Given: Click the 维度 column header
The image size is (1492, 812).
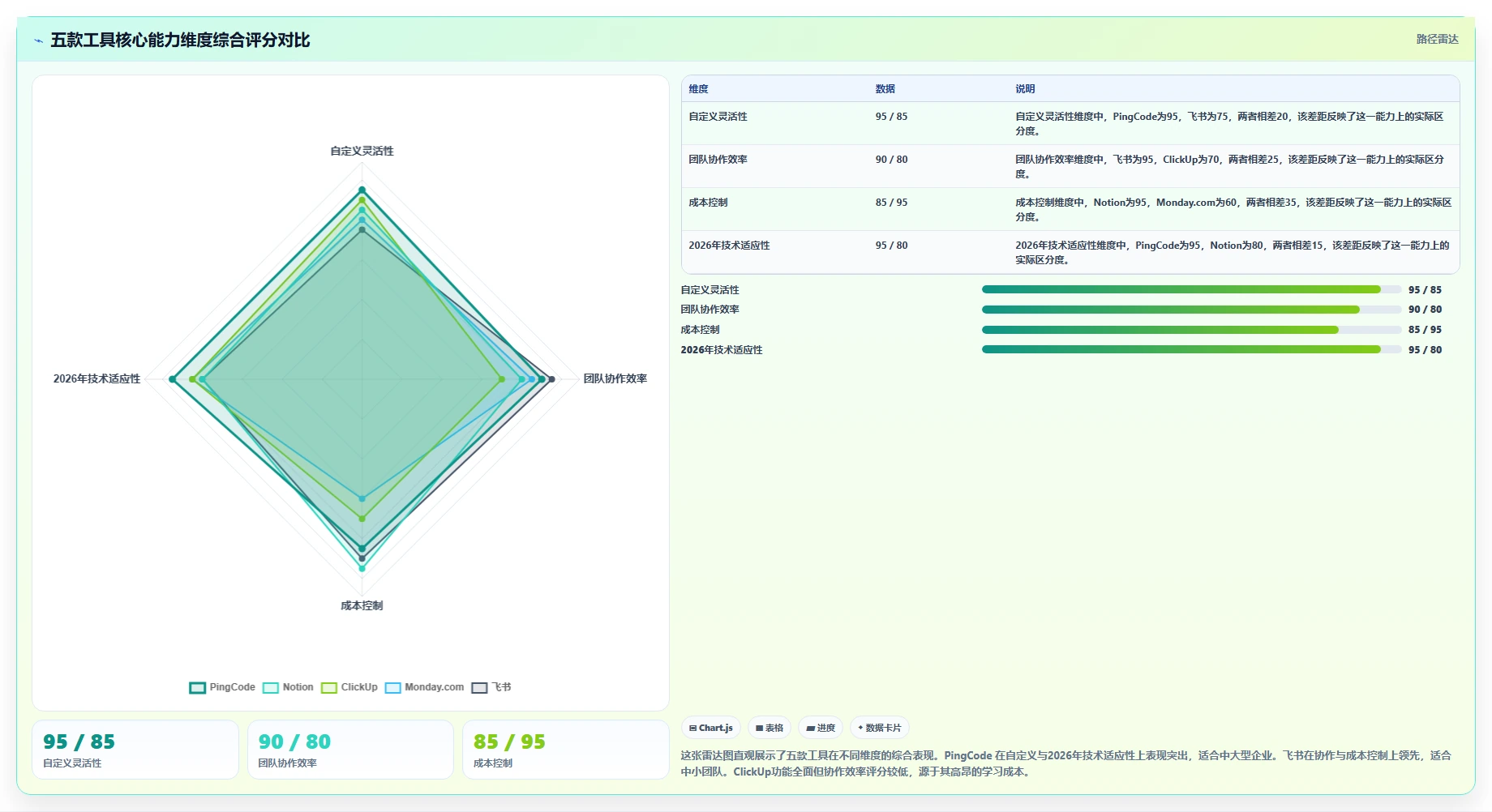Looking at the screenshot, I should point(698,89).
